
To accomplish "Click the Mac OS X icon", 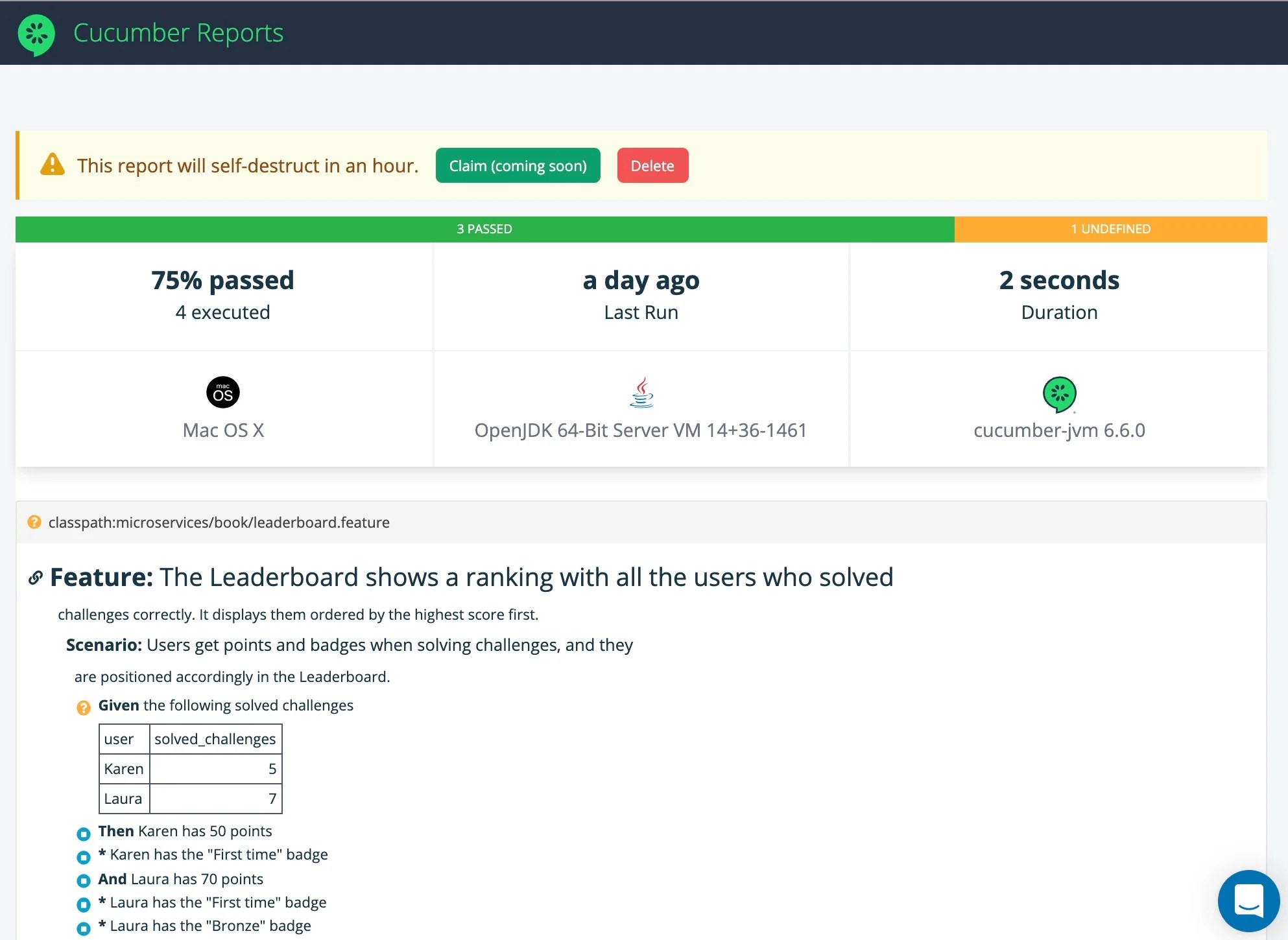I will tap(222, 392).
